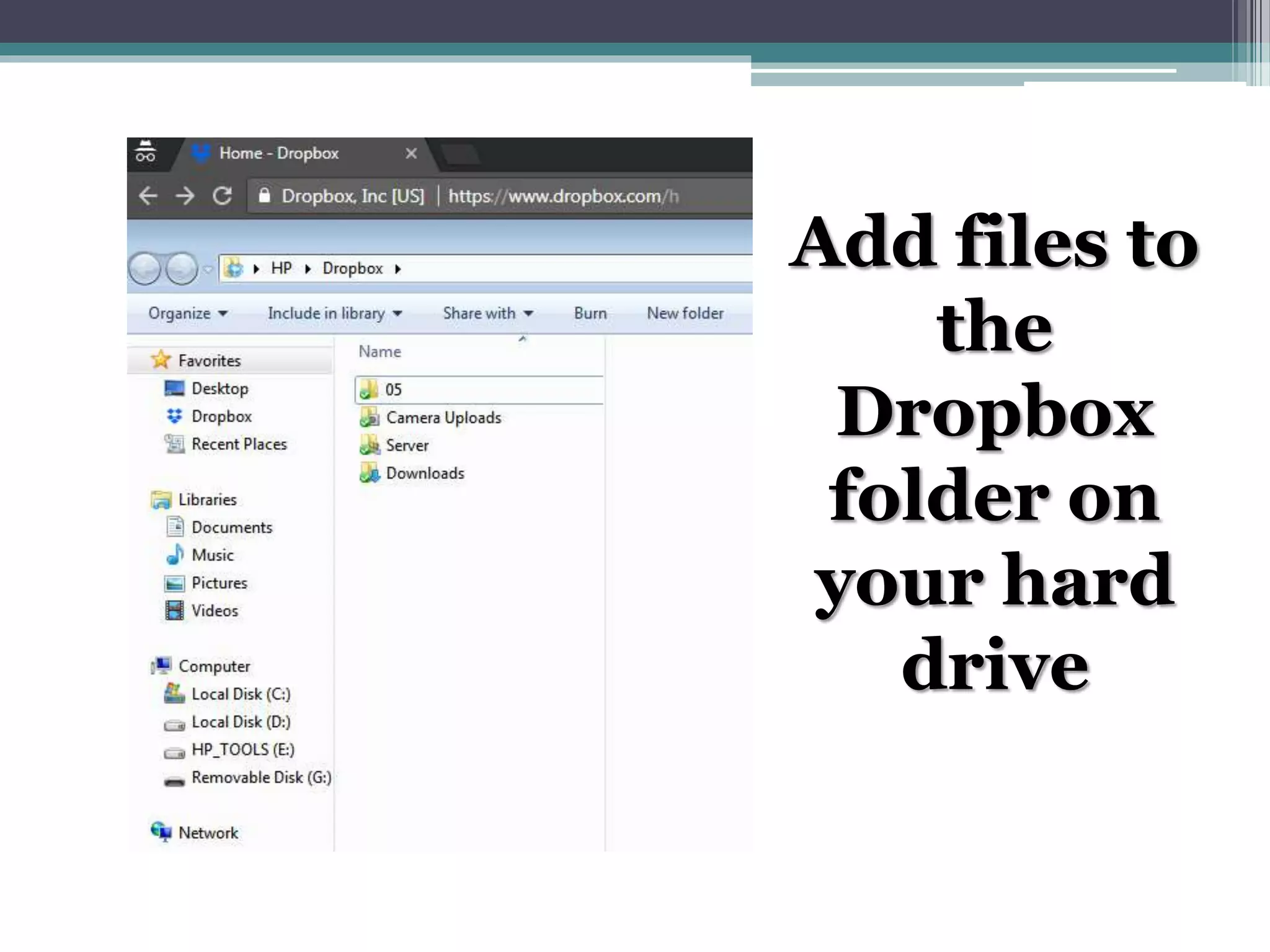The image size is (1270, 952).
Task: Open Documents library
Action: click(x=232, y=527)
